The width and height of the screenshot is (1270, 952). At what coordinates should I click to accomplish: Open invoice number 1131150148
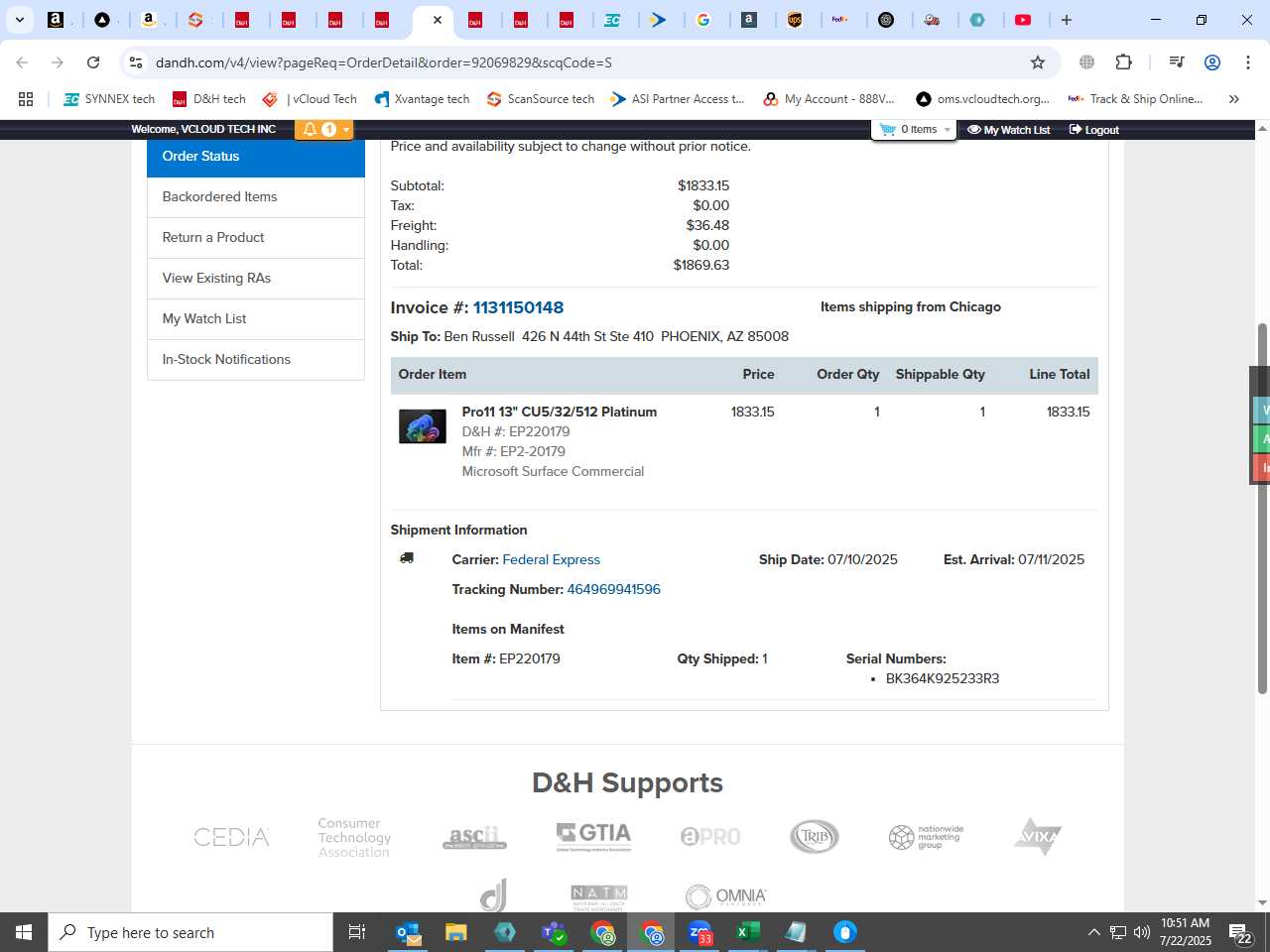(x=518, y=307)
